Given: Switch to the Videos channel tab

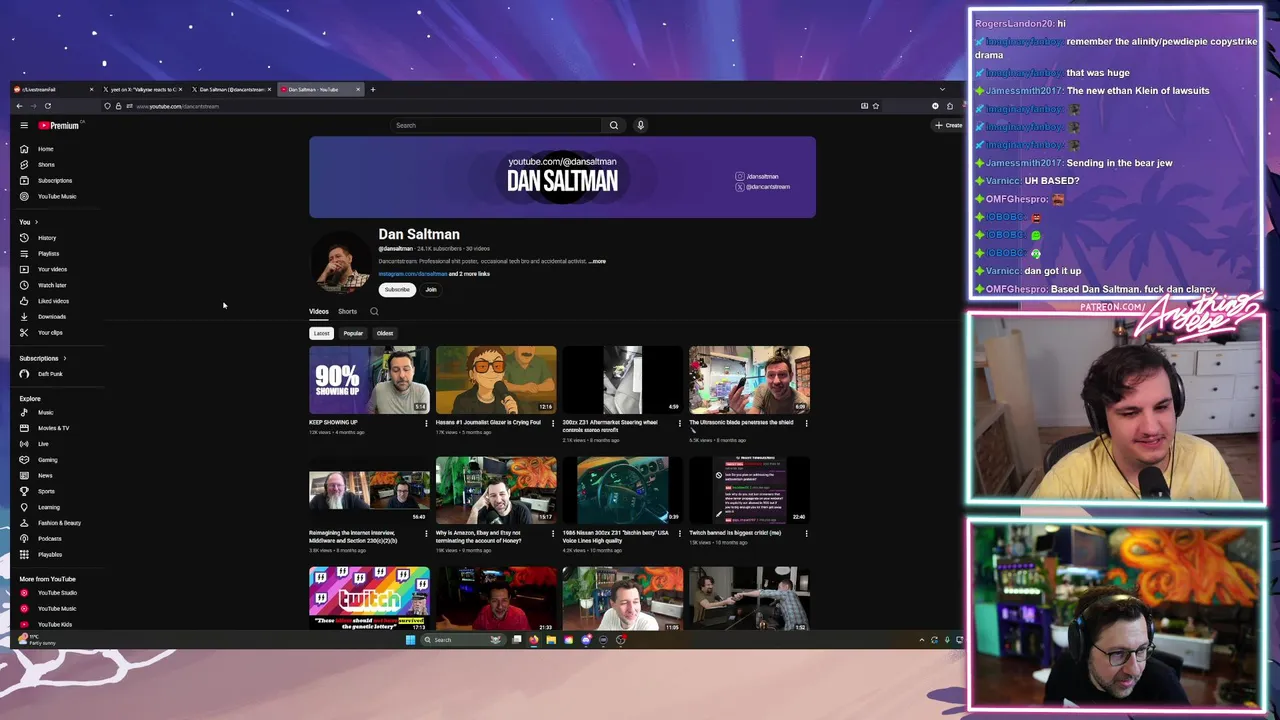Looking at the screenshot, I should (319, 311).
